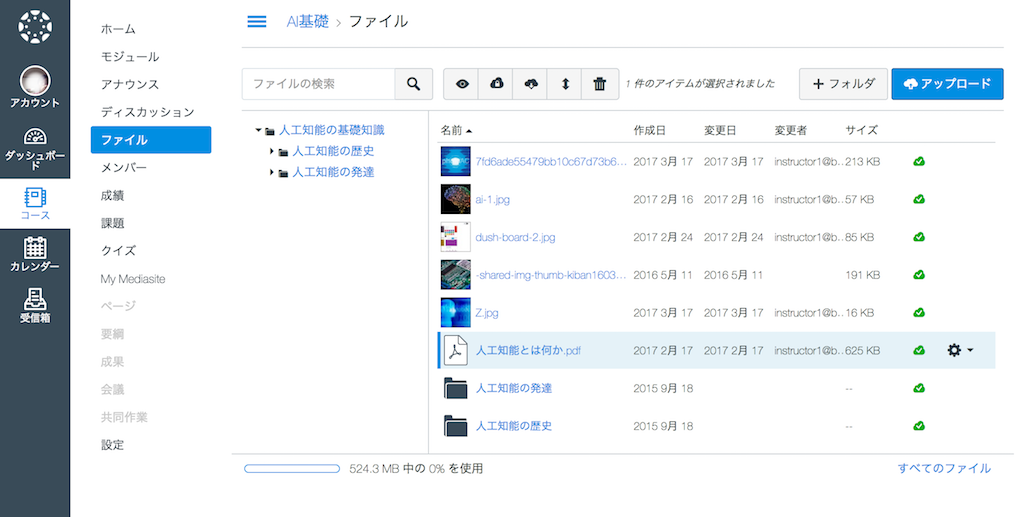Image resolution: width=1024 pixels, height=517 pixels.
Task: Open the -shared-img-thumb-kiban circuit thumbnail
Action: [x=455, y=275]
